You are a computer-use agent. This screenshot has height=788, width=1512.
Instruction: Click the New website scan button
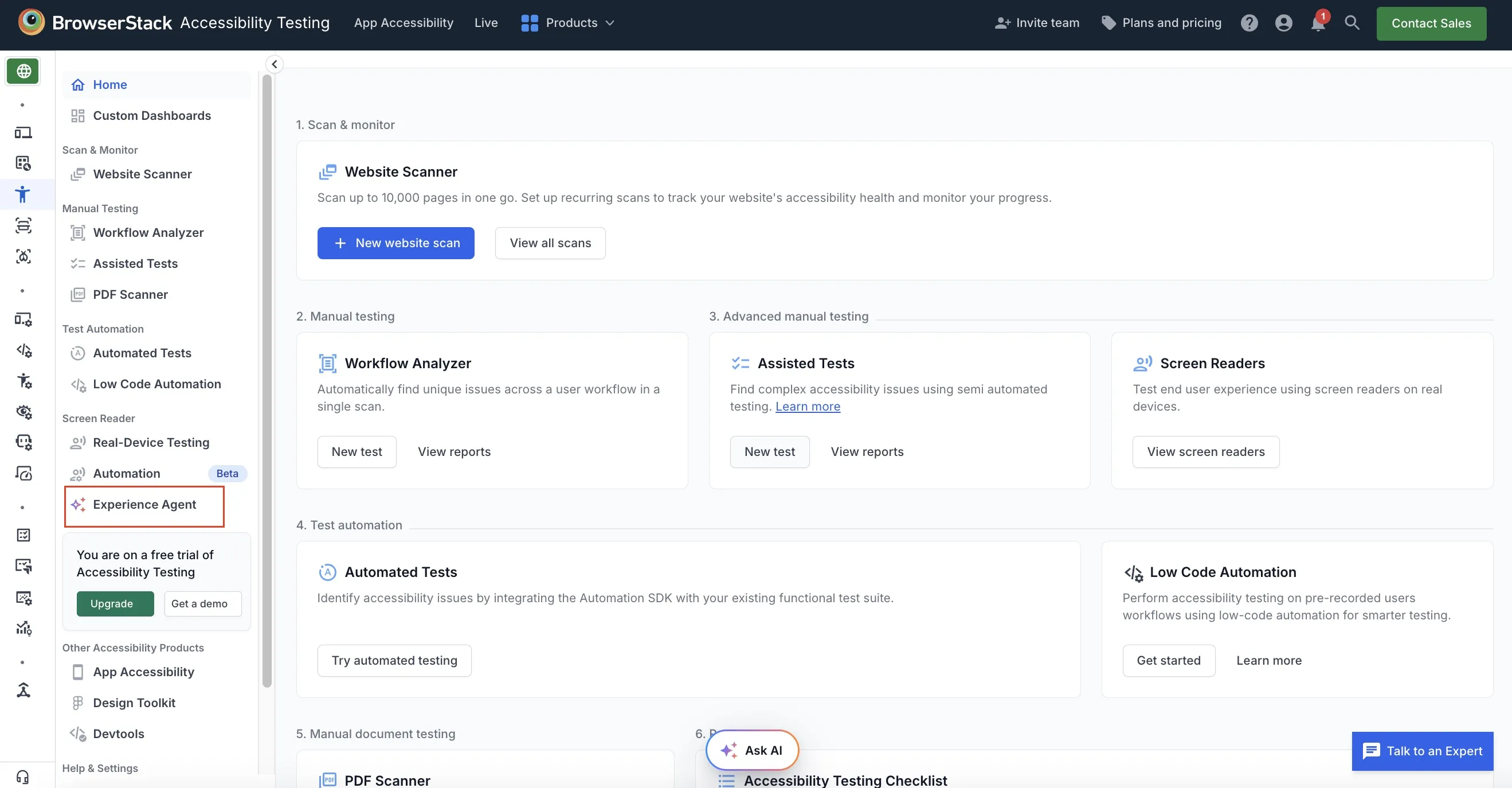click(x=395, y=243)
